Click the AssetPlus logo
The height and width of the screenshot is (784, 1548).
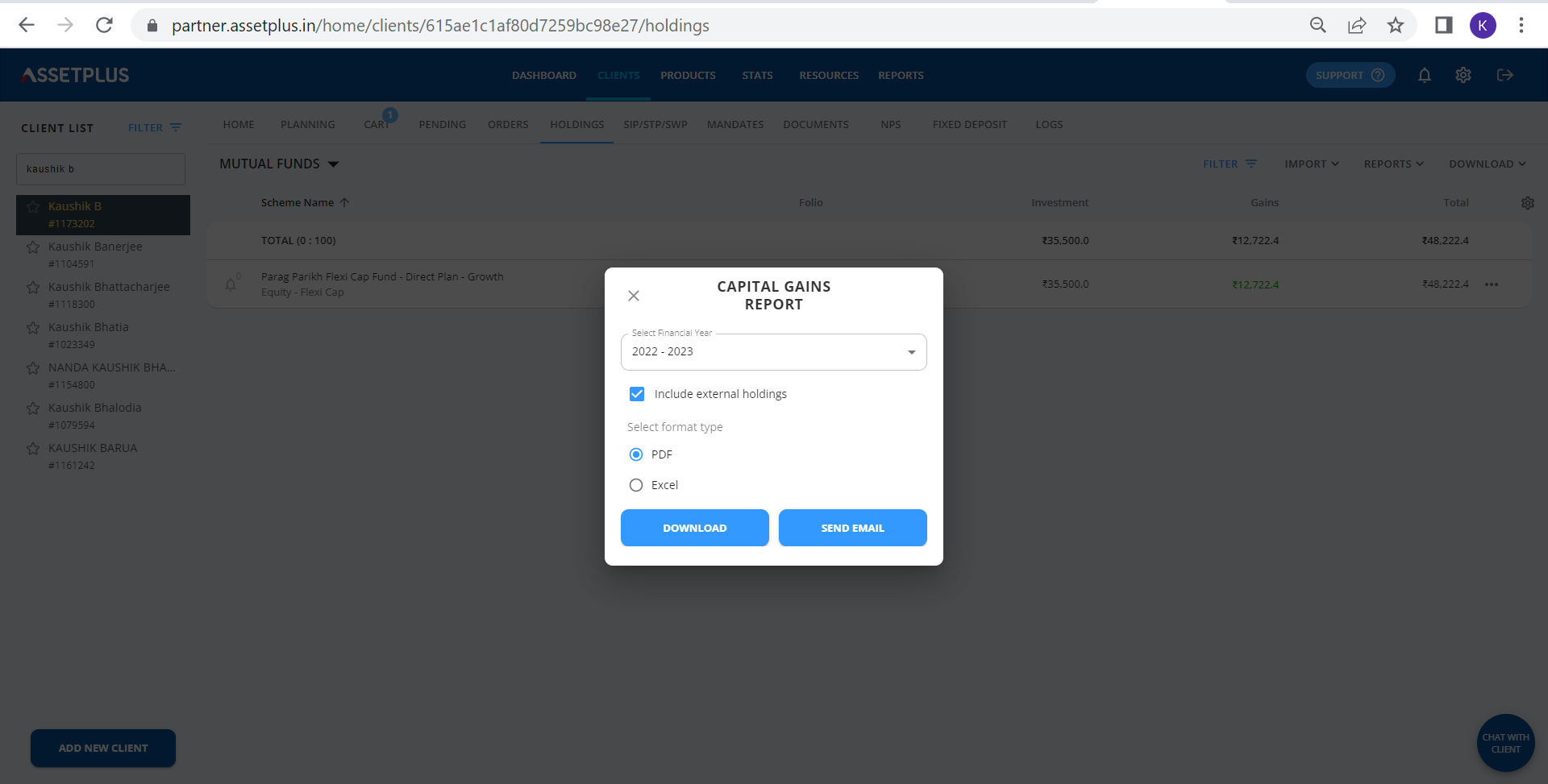[75, 75]
